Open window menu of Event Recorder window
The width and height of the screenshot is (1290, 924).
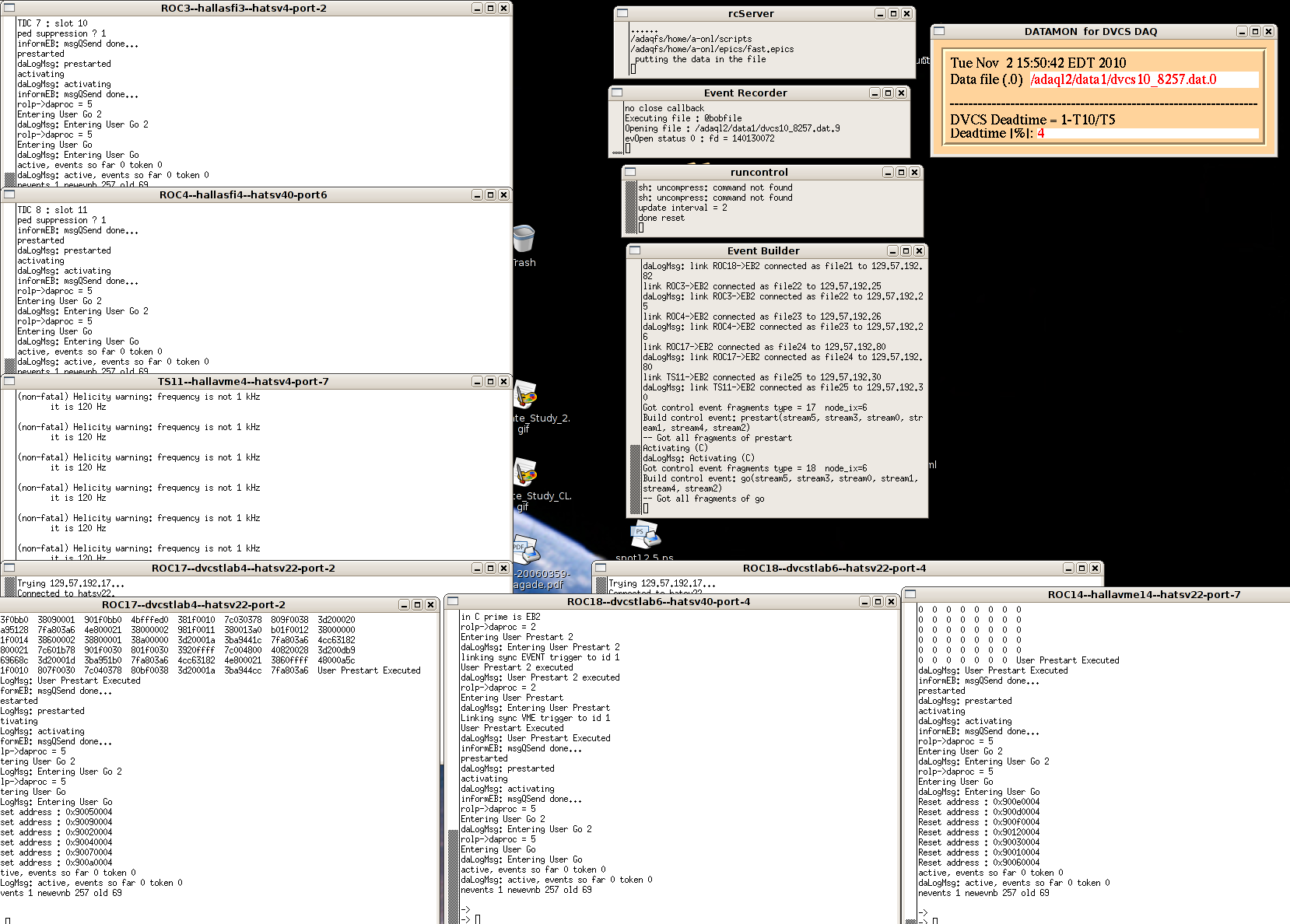[617, 93]
